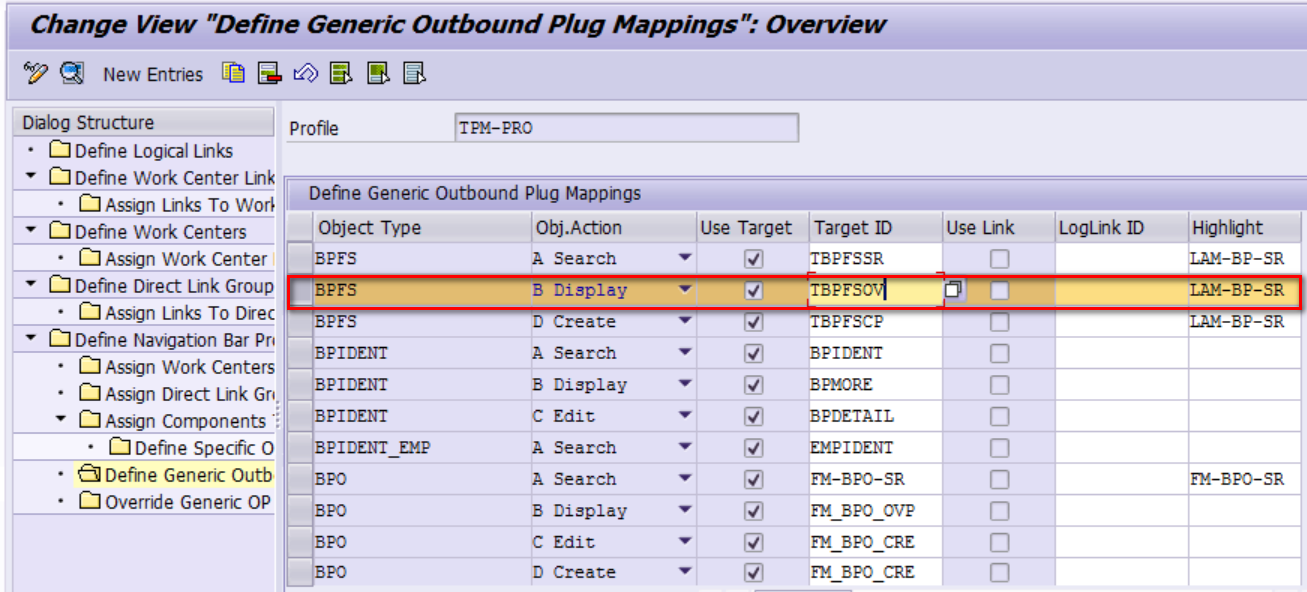Click the Select Block toolbar icon

379,73
